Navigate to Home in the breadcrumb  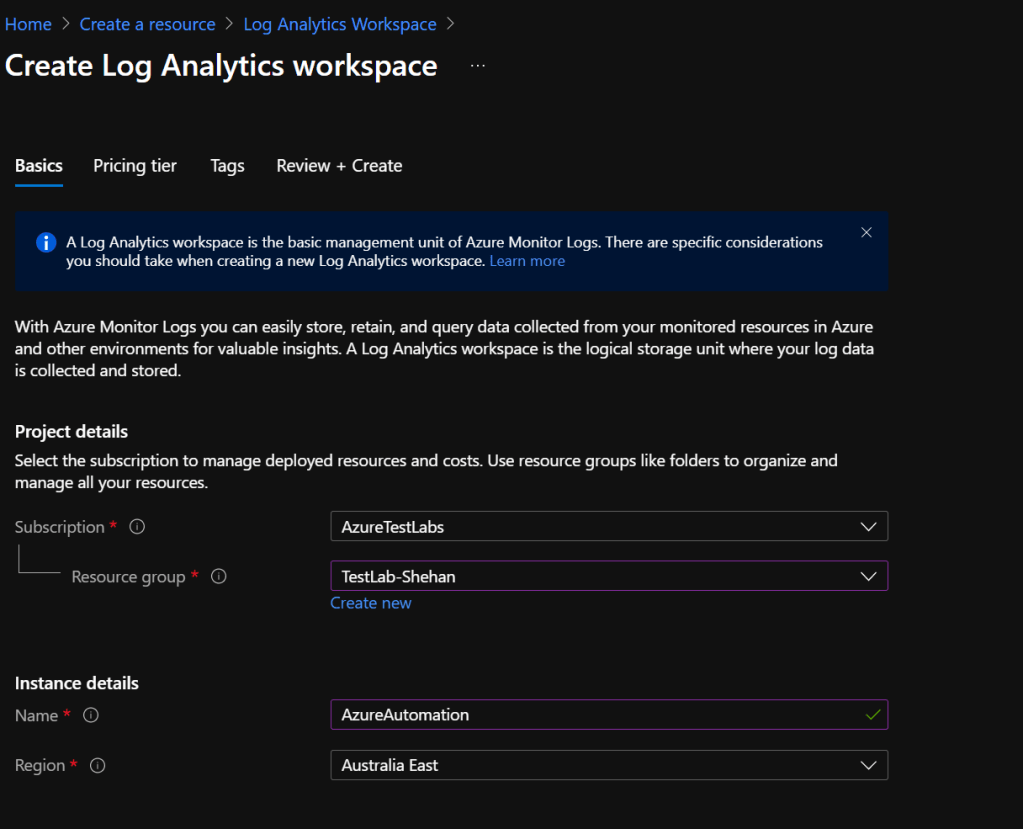click(28, 24)
